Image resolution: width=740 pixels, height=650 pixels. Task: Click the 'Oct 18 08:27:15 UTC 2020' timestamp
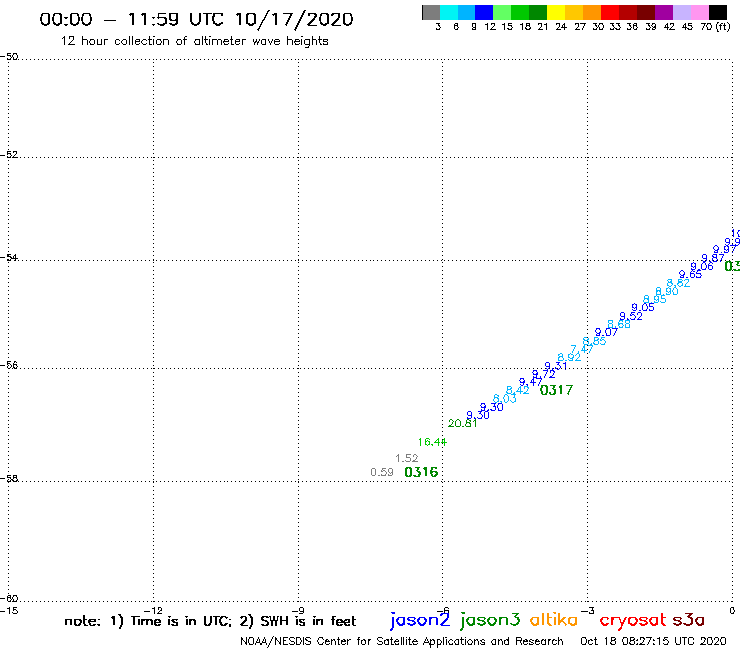click(653, 642)
